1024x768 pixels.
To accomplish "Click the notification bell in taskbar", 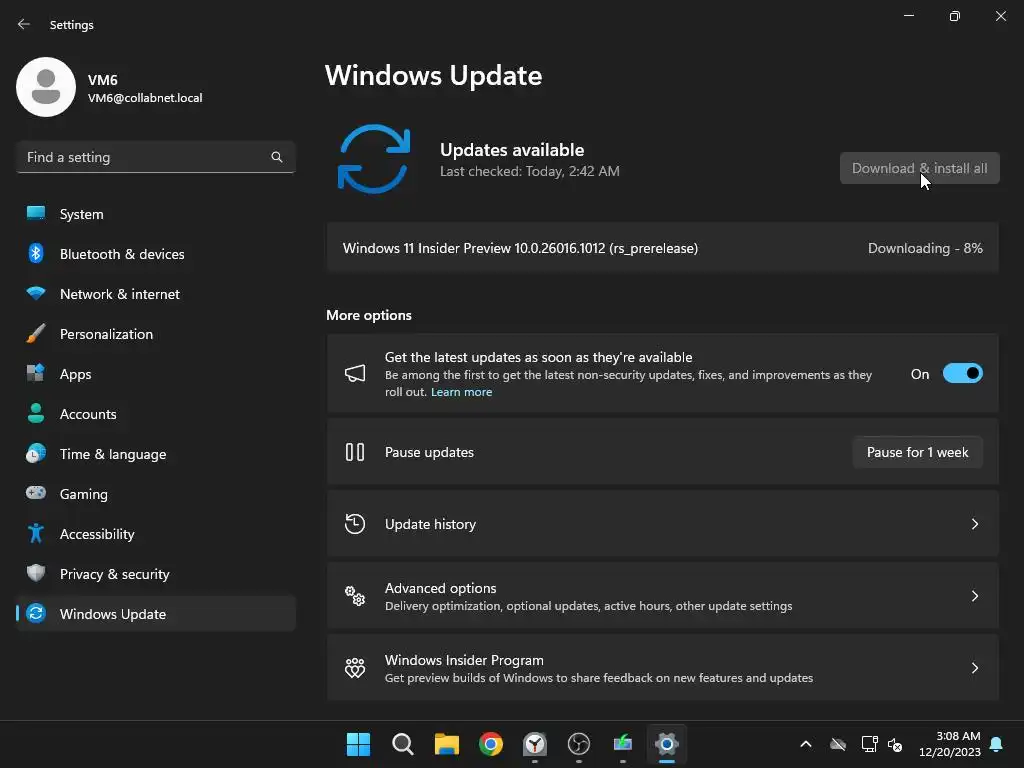I will [997, 744].
